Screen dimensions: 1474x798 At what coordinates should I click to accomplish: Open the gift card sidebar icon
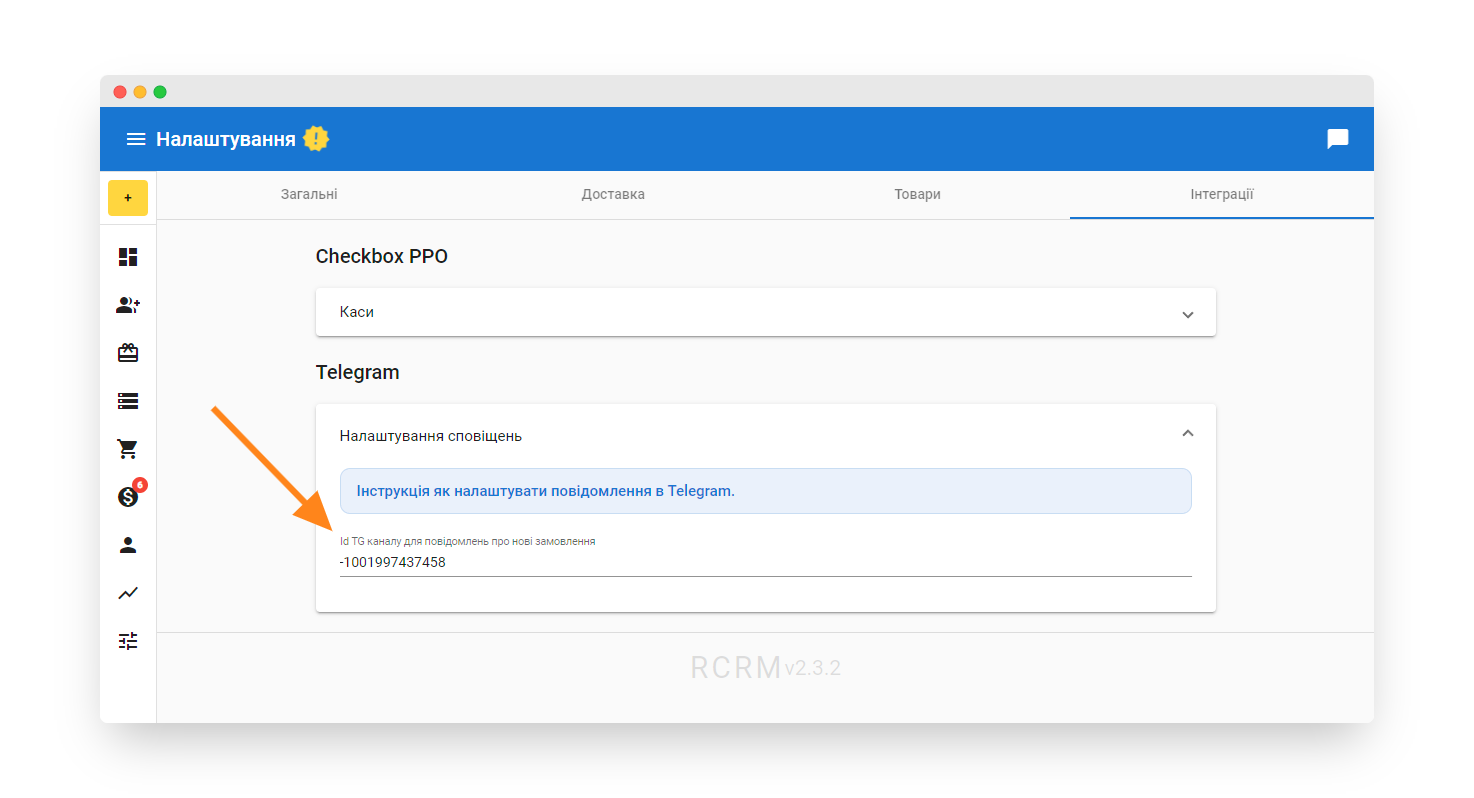click(x=128, y=353)
